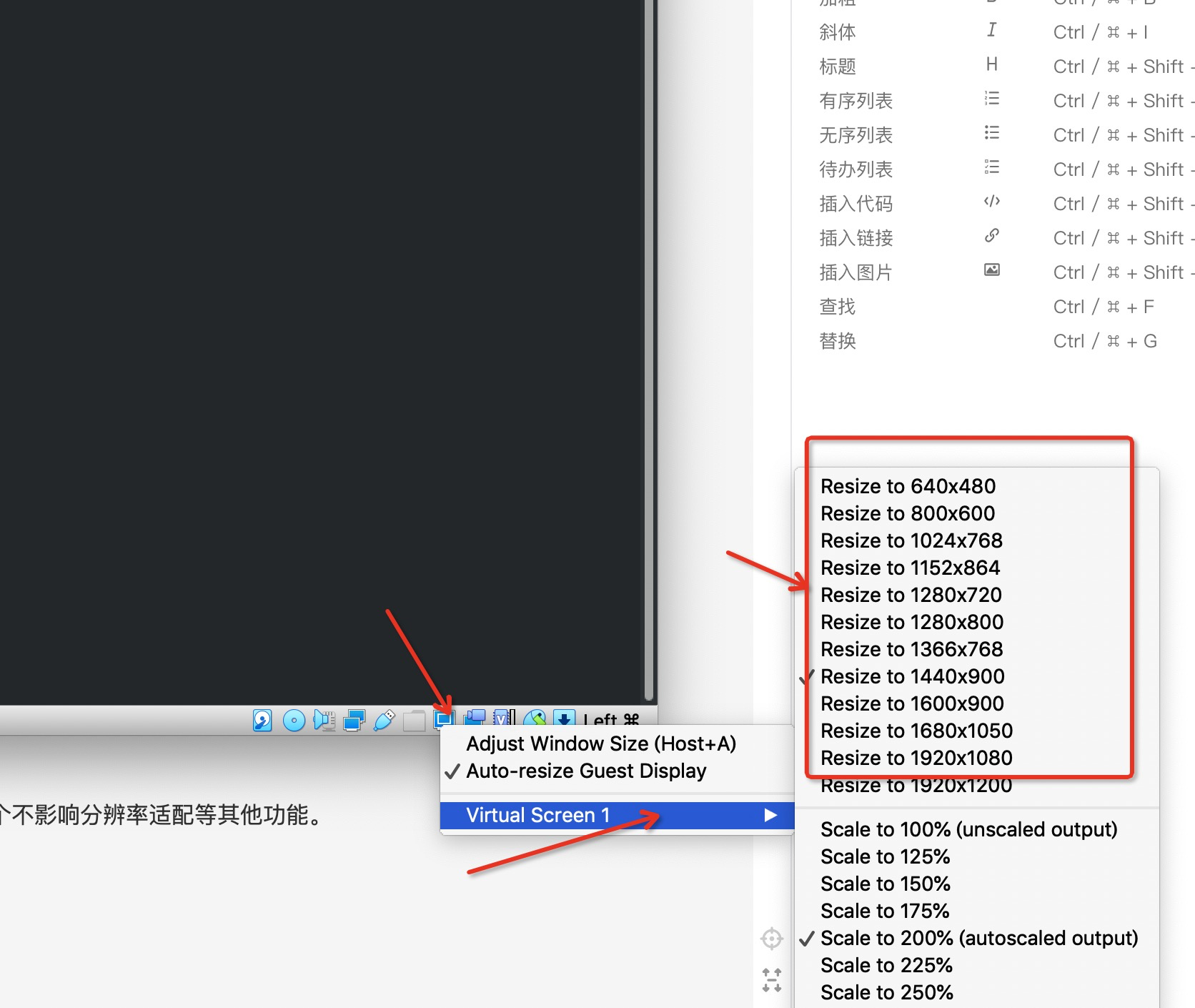
Task: Click the crosshair locate icon beside the menu
Action: (772, 939)
